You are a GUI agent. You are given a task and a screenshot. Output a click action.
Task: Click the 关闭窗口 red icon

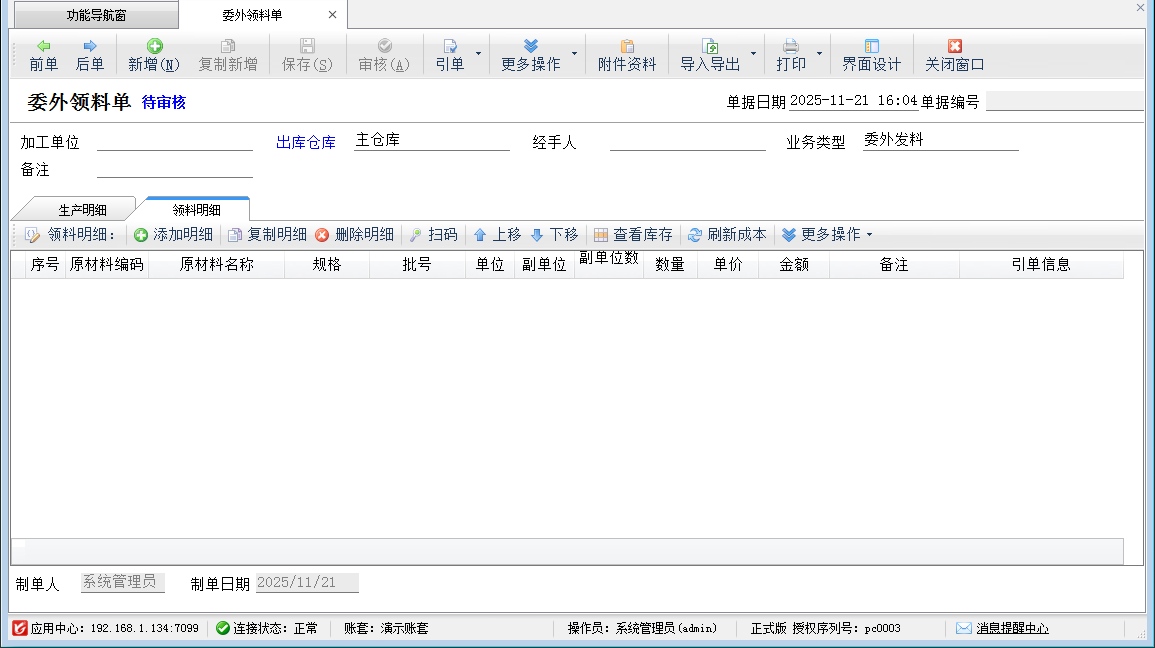[x=954, y=46]
